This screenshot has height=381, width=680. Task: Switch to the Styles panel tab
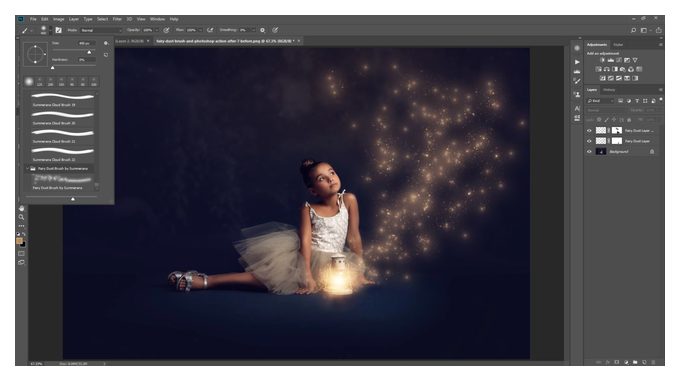pyautogui.click(x=618, y=45)
